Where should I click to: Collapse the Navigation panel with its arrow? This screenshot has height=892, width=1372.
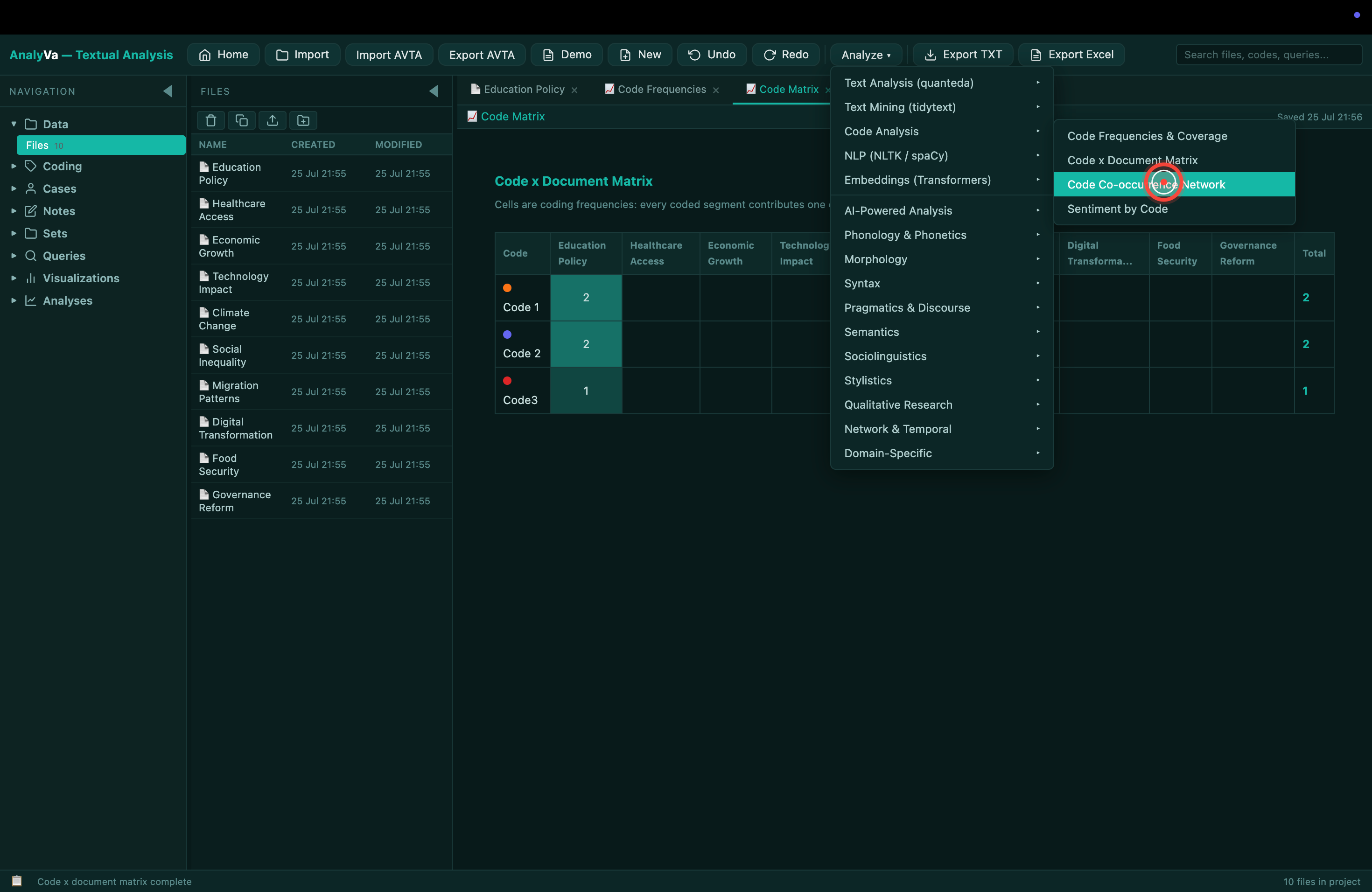(168, 91)
